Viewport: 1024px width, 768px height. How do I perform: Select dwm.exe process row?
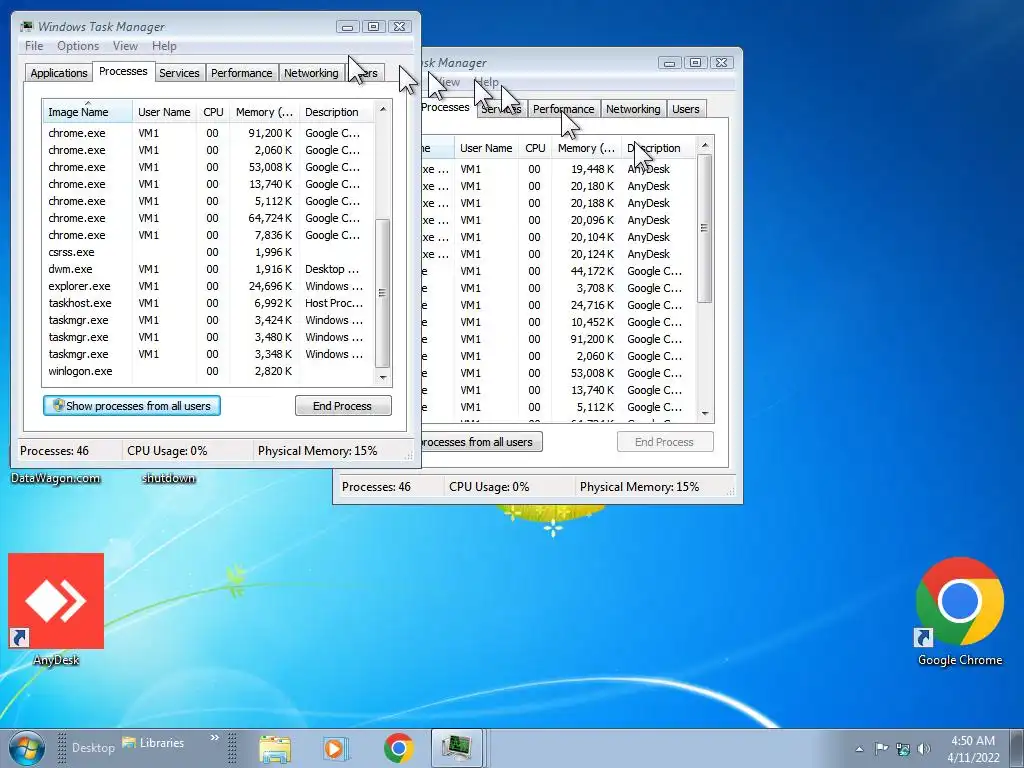coord(208,269)
